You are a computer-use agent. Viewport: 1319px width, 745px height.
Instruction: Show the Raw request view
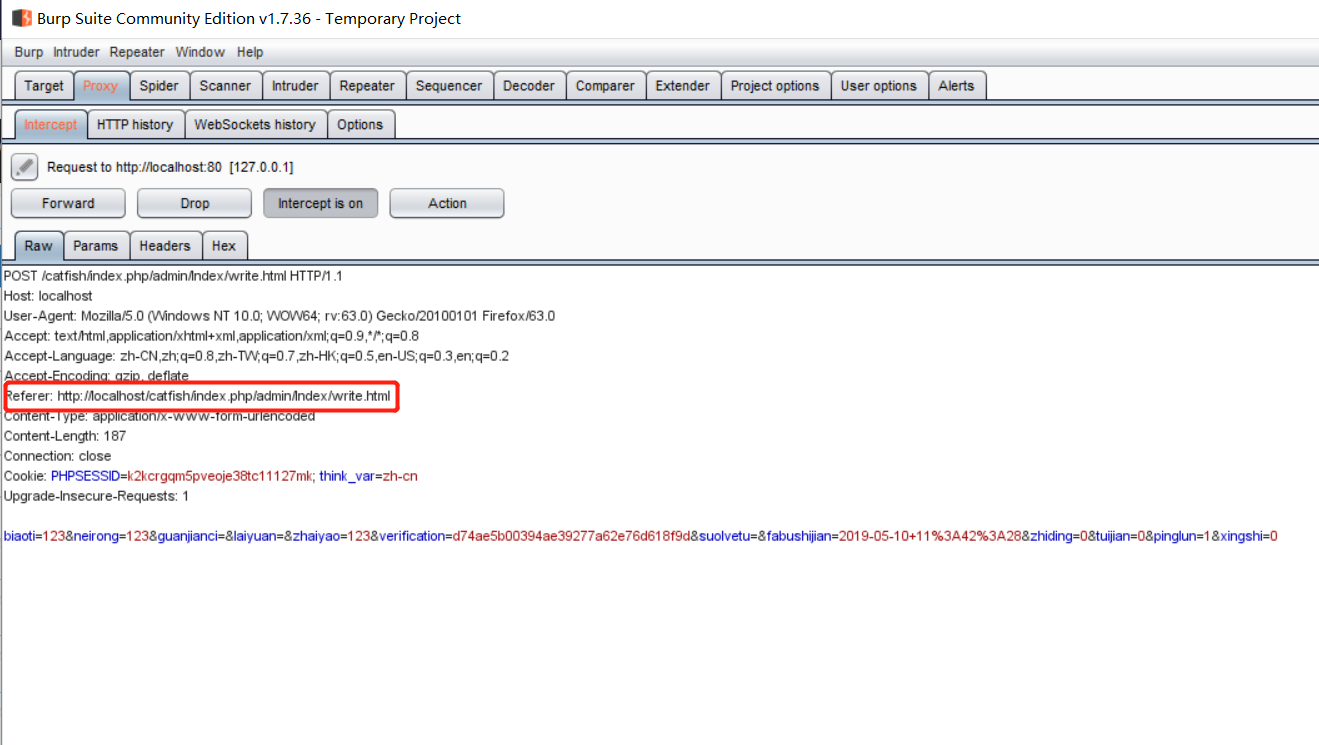[39, 246]
